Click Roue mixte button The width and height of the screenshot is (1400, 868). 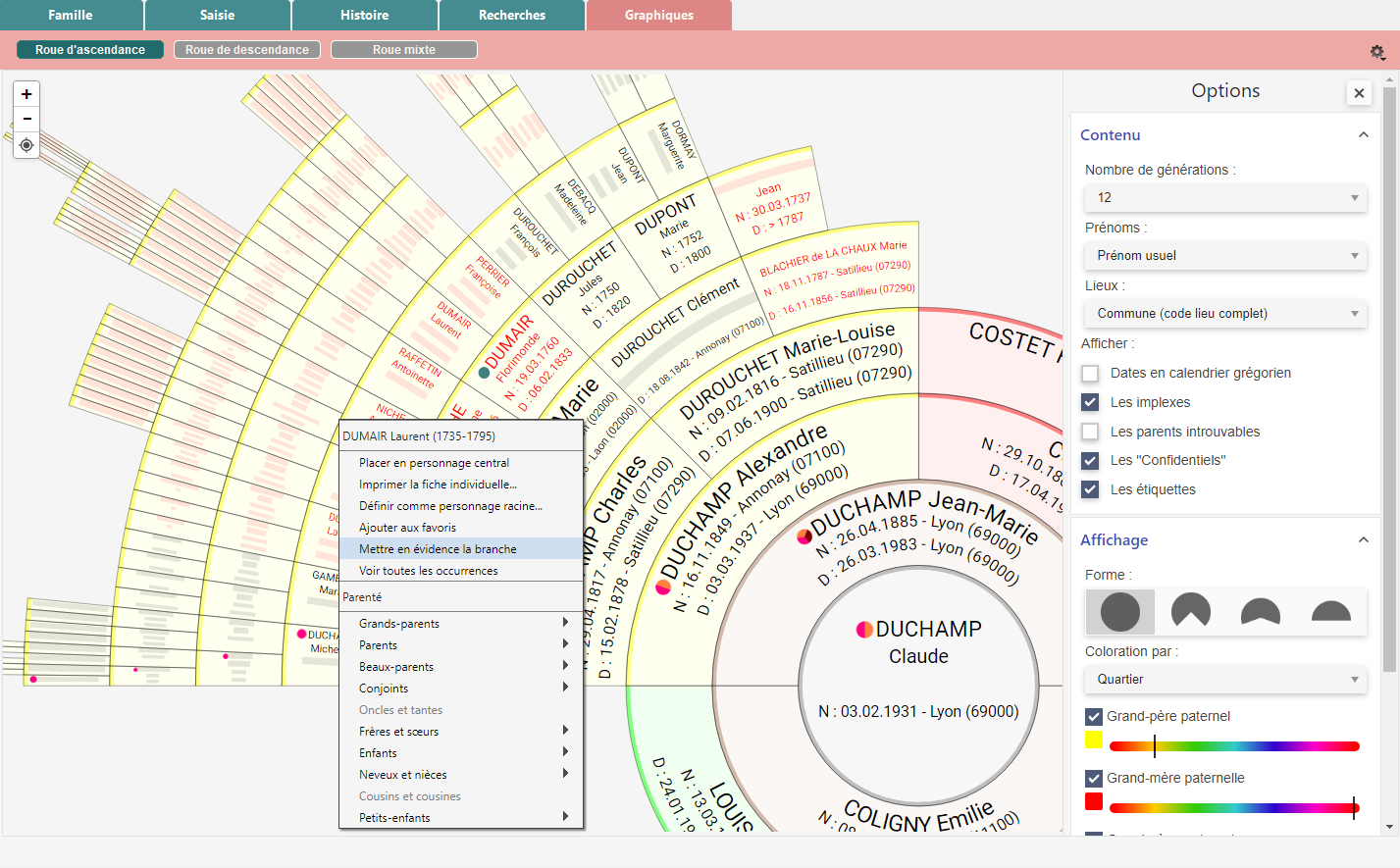point(404,50)
